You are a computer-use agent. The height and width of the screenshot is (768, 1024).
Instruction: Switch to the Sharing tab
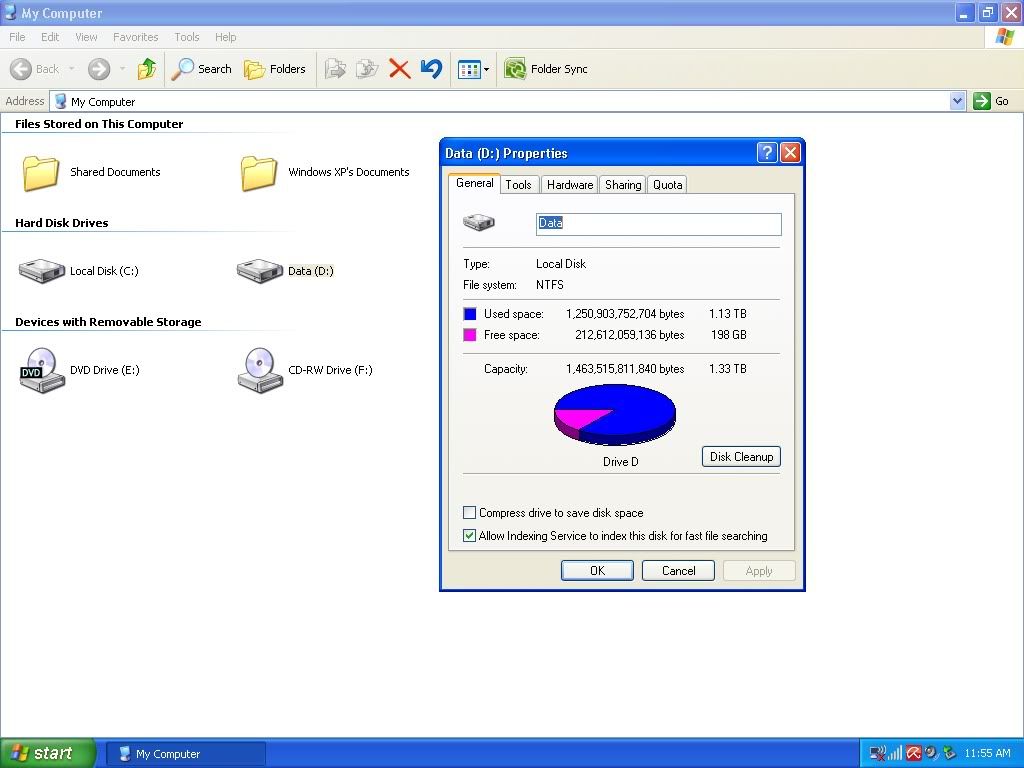(623, 185)
